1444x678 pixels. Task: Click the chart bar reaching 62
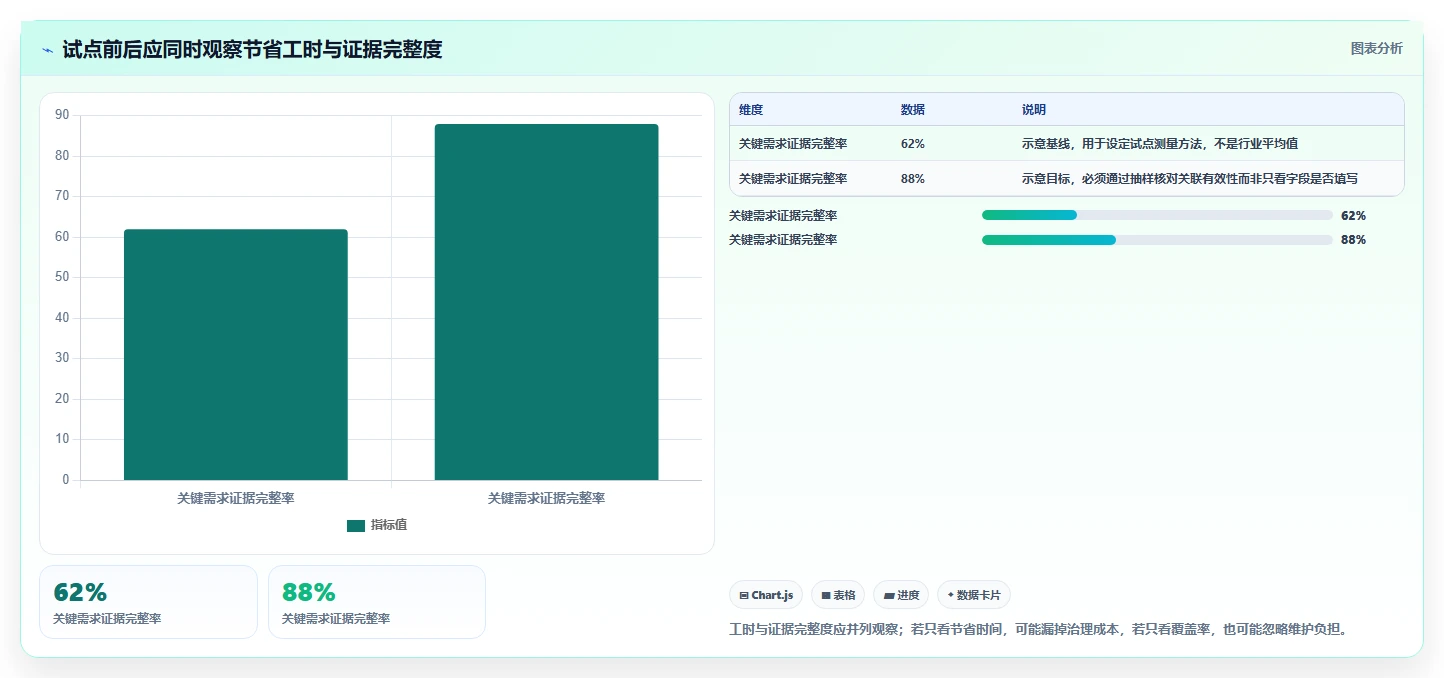point(236,355)
